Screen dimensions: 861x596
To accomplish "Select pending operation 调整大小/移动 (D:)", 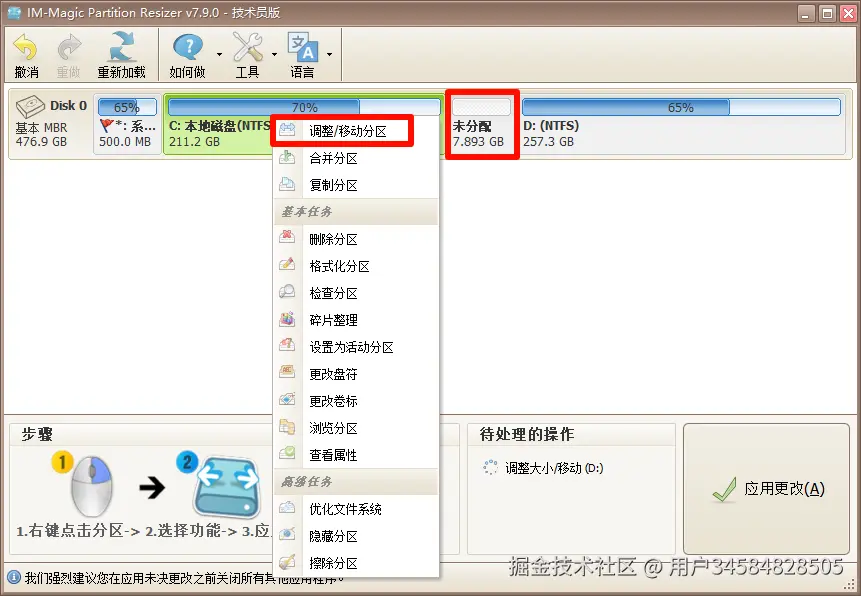I will tap(554, 468).
